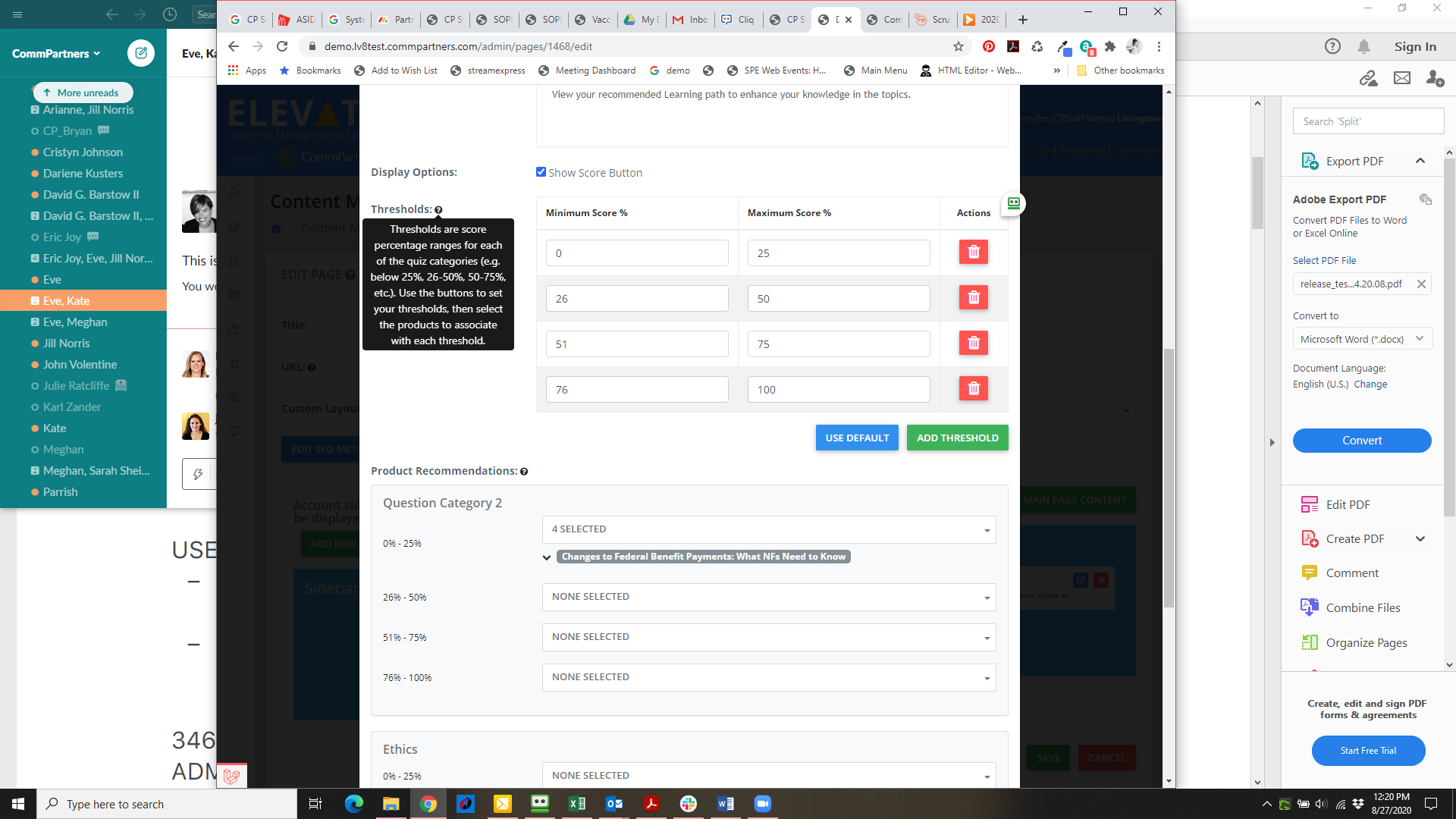Viewport: 1456px width, 819px height.
Task: Open Convert to Microsoft Word dropdown
Action: tap(1361, 339)
